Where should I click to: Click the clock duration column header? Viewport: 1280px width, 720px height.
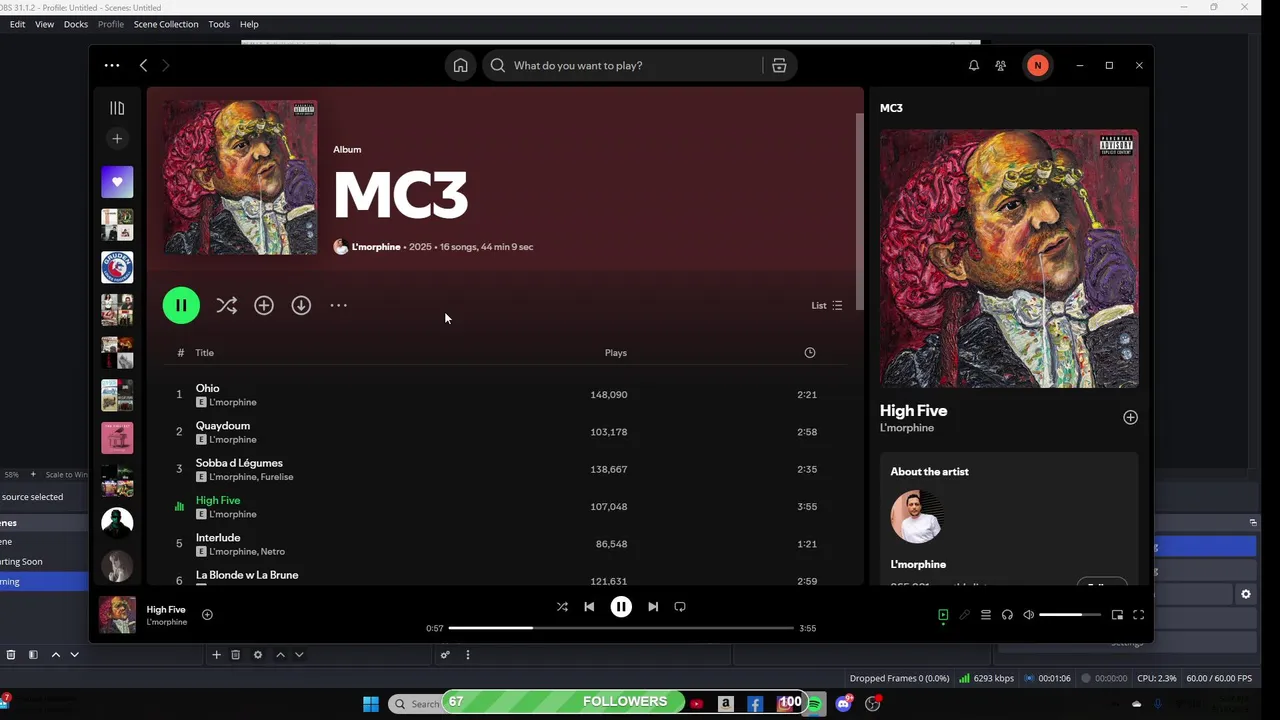coord(810,353)
